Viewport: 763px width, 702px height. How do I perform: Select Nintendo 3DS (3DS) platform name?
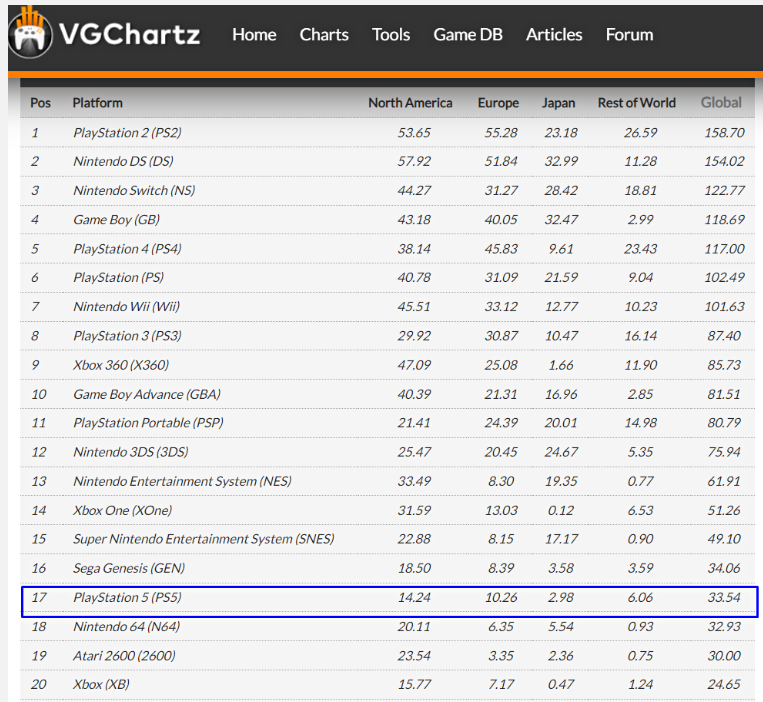(x=131, y=452)
